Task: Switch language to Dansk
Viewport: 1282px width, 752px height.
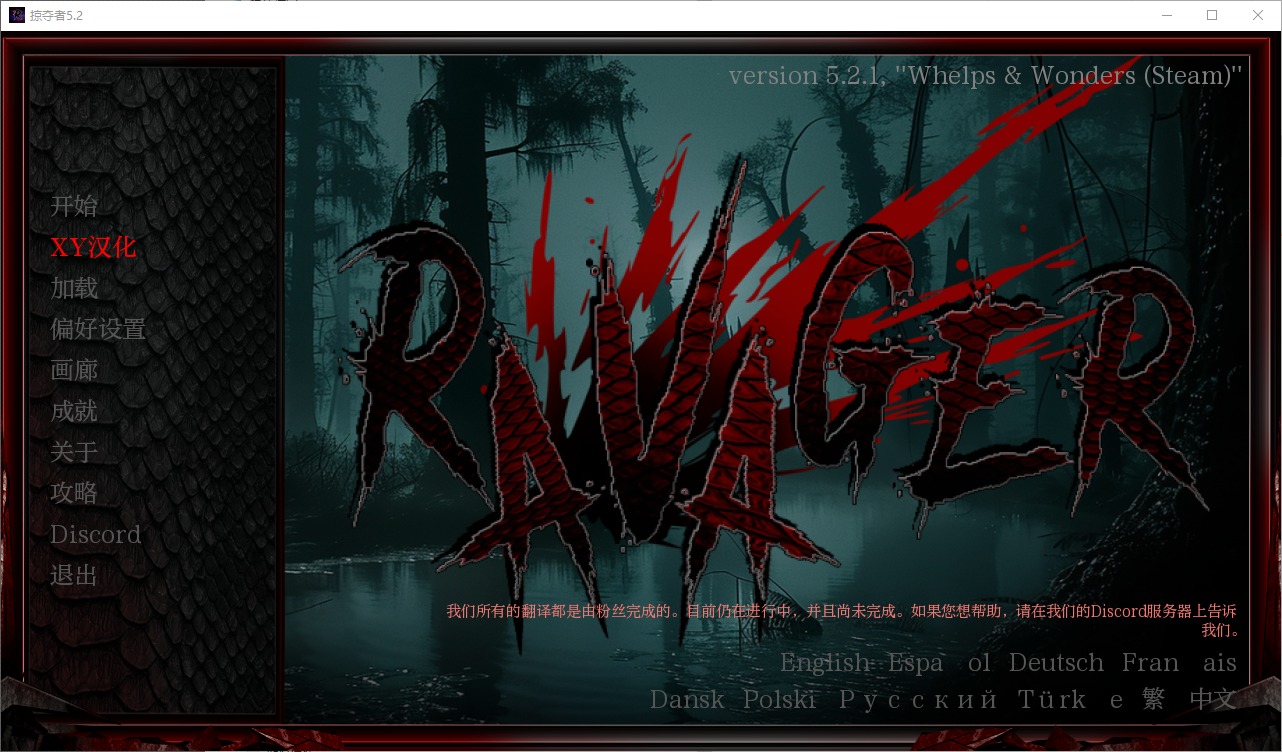Action: coord(687,699)
